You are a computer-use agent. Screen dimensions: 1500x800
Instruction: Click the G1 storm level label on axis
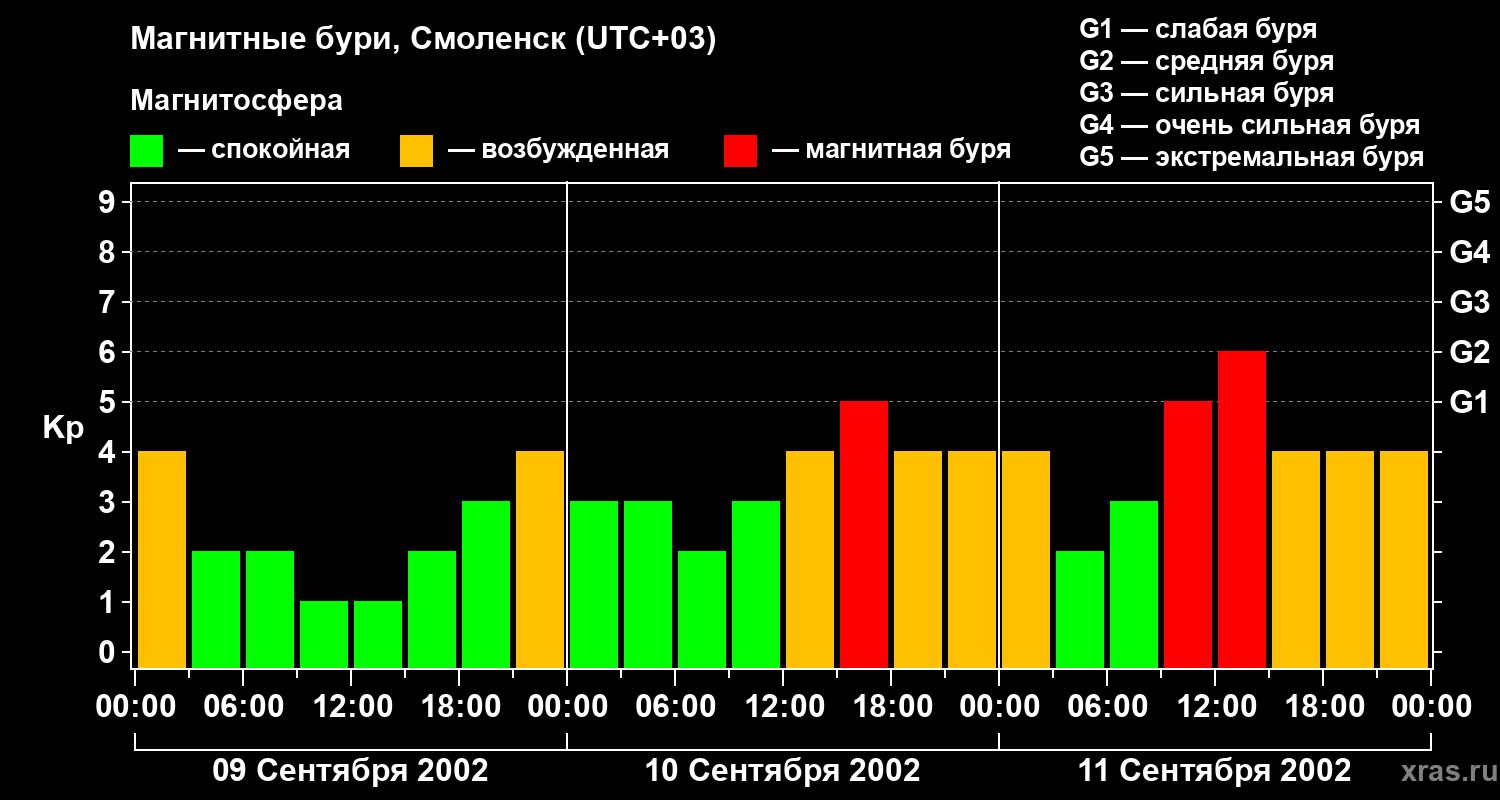click(1469, 403)
